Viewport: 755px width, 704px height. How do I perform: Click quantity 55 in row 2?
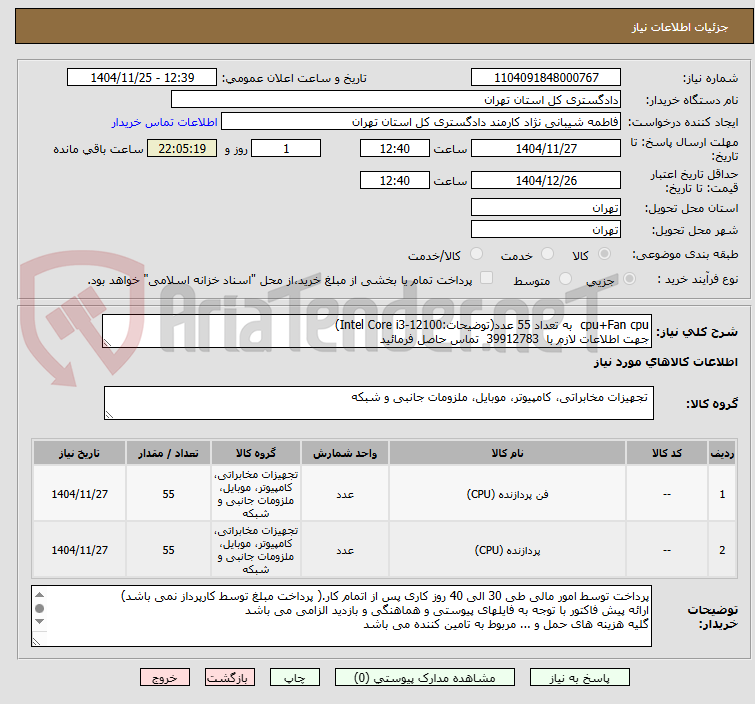tap(168, 550)
